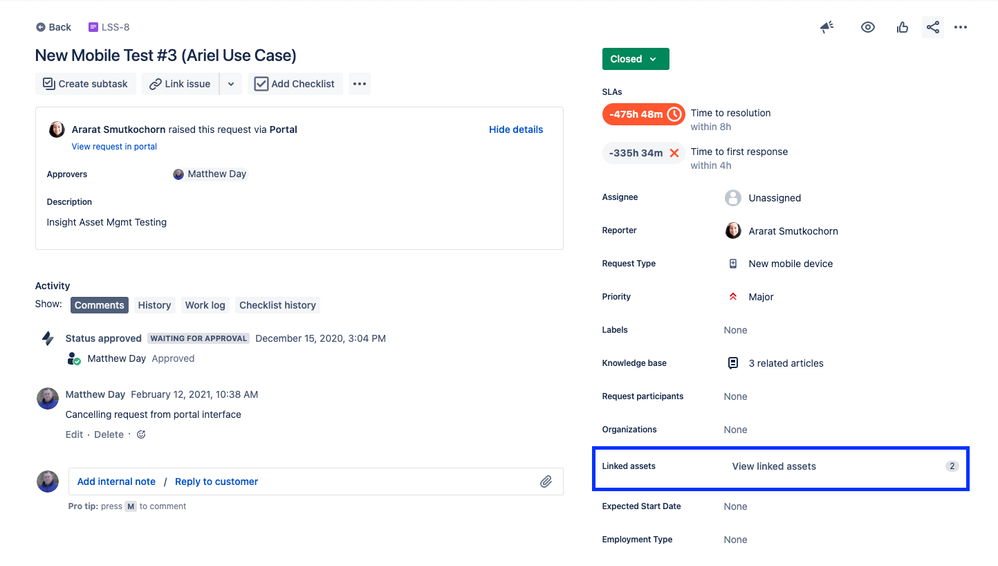Click the description text Insight Asset Mgmt Testing

click(106, 222)
